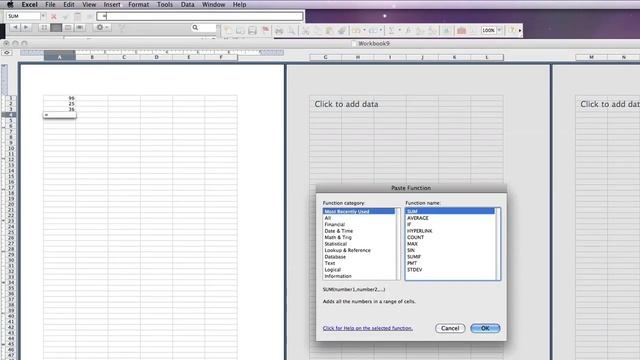The height and width of the screenshot is (360, 640).
Task: Open the Insert menu
Action: click(x=112, y=4)
